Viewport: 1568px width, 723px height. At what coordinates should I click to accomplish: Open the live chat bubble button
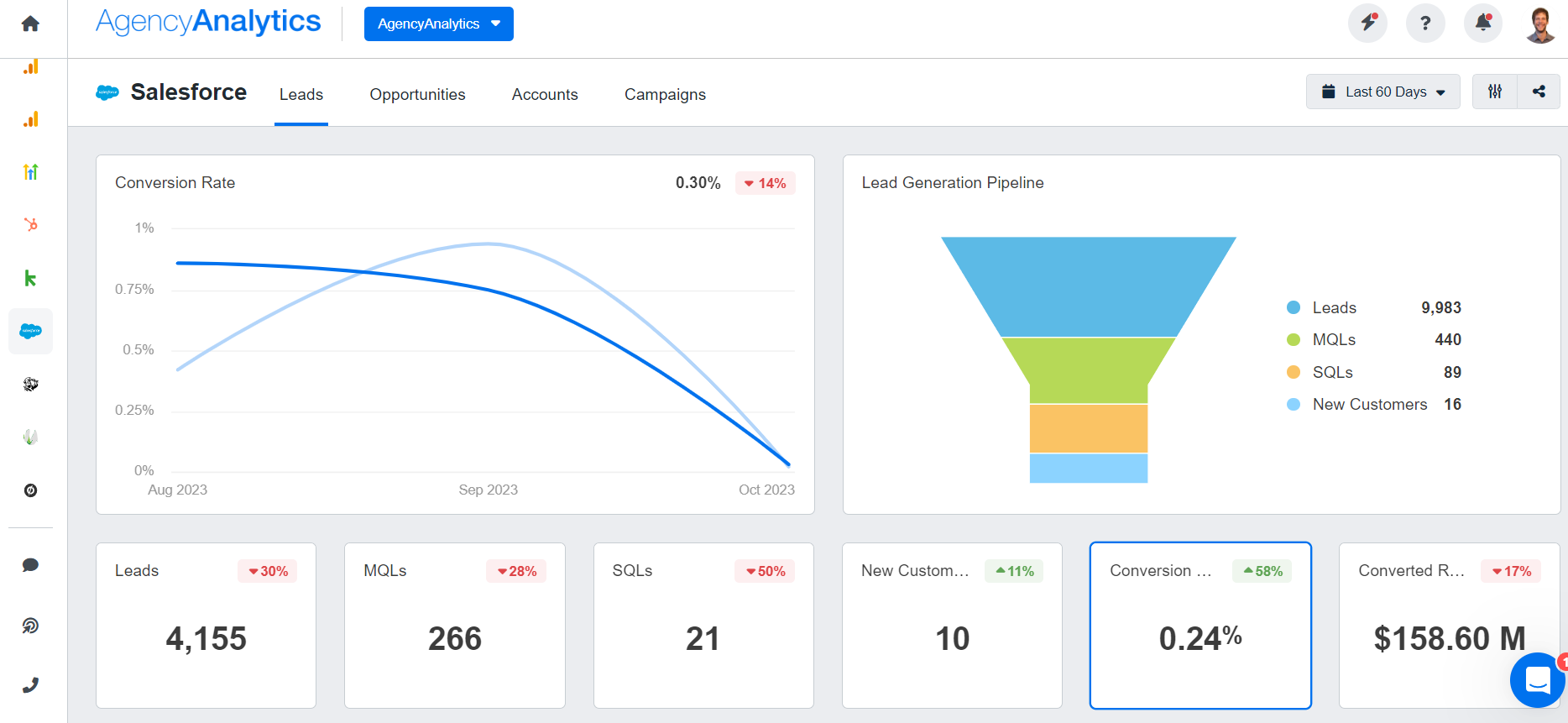[1537, 679]
